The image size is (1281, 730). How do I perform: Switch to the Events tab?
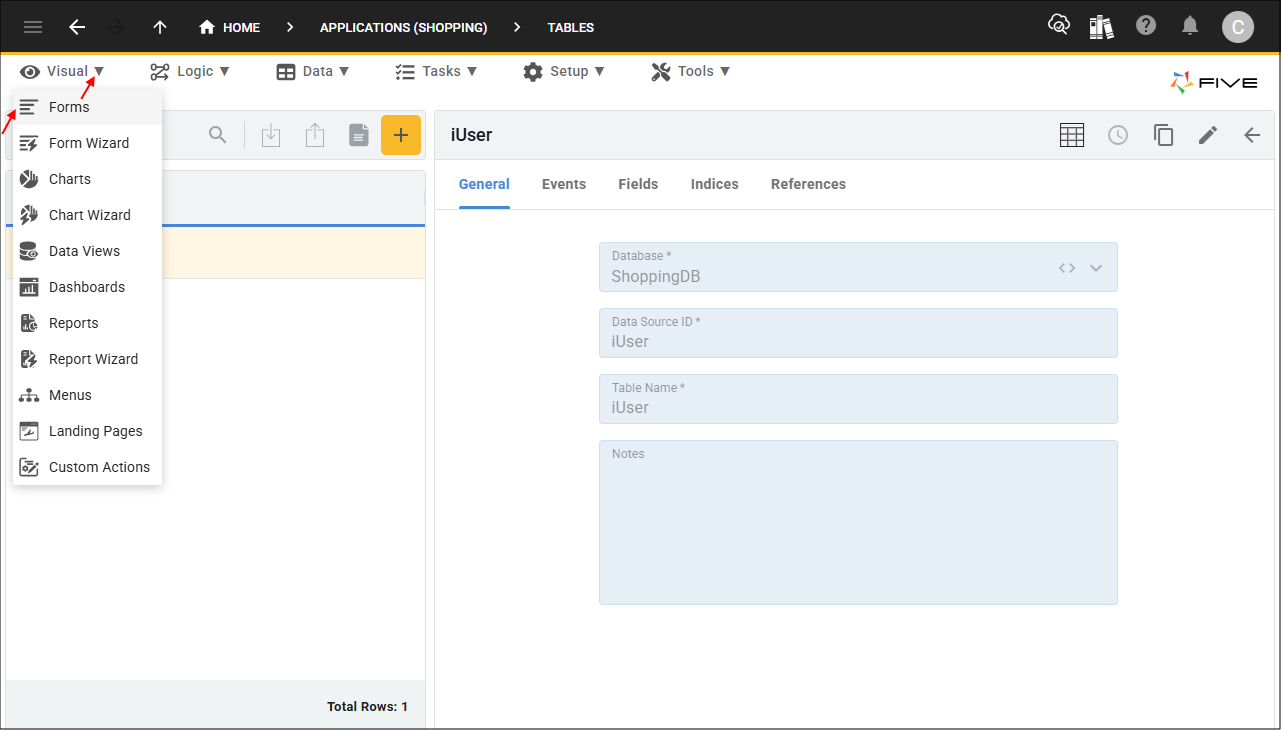(564, 184)
